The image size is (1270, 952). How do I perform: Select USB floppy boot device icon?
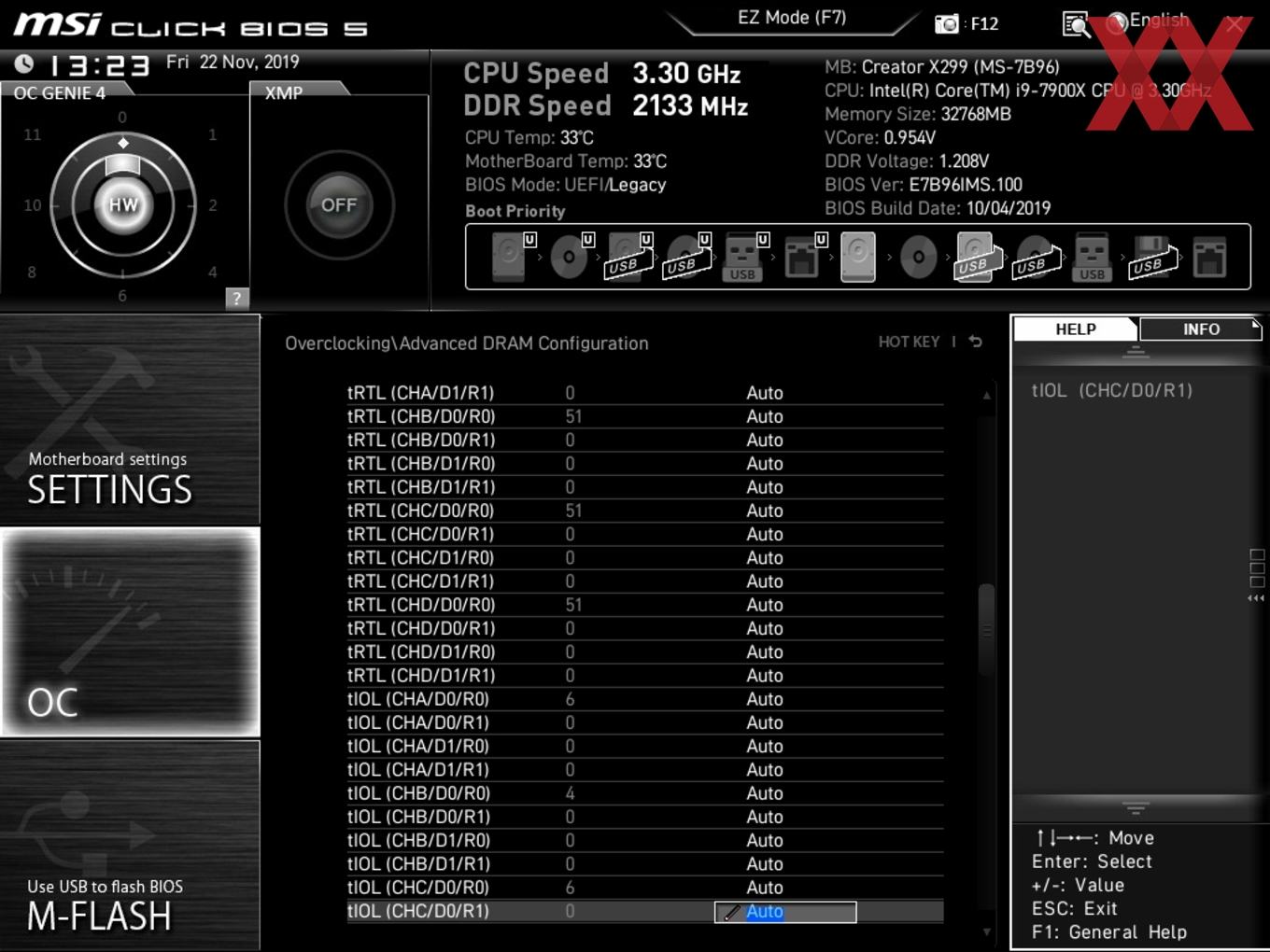(1153, 257)
